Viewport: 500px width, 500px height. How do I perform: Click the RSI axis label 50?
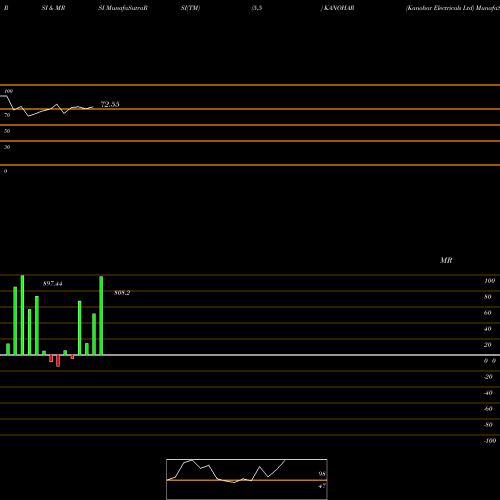pos(7,131)
